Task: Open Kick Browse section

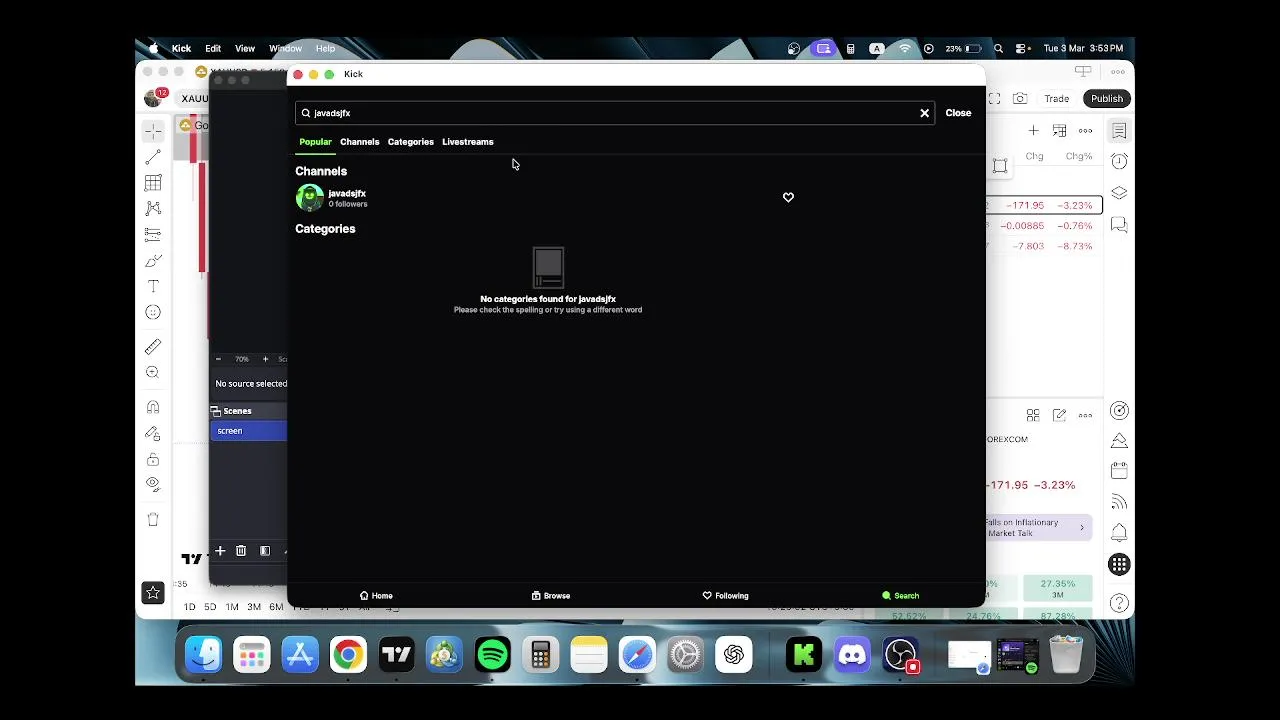Action: click(x=551, y=596)
